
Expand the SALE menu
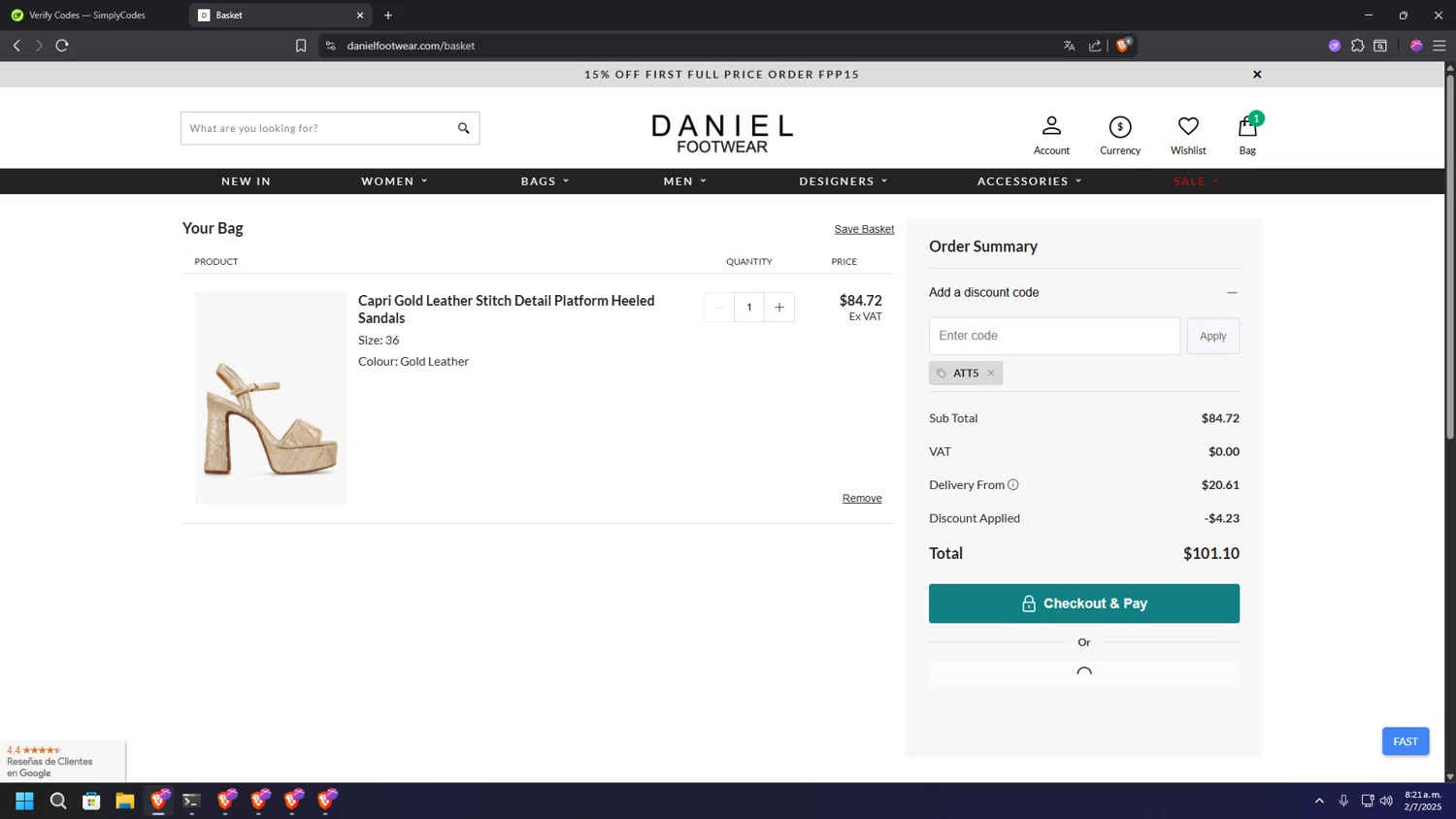pyautogui.click(x=1196, y=181)
